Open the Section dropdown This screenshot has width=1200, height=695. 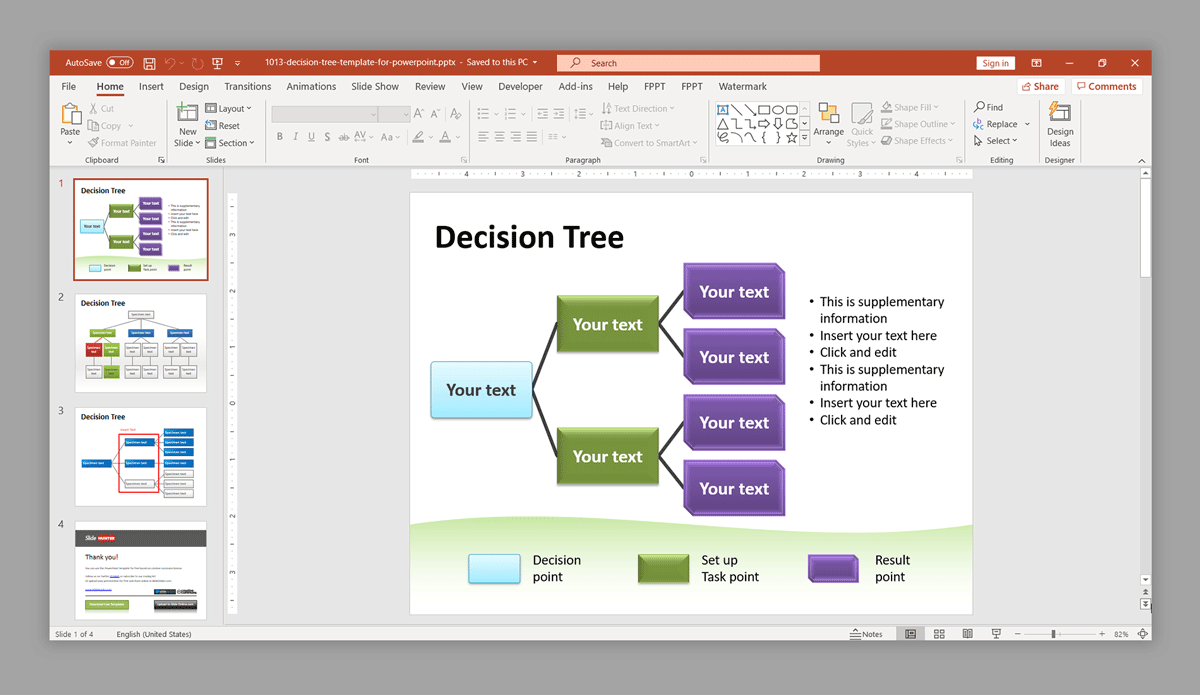(x=230, y=143)
